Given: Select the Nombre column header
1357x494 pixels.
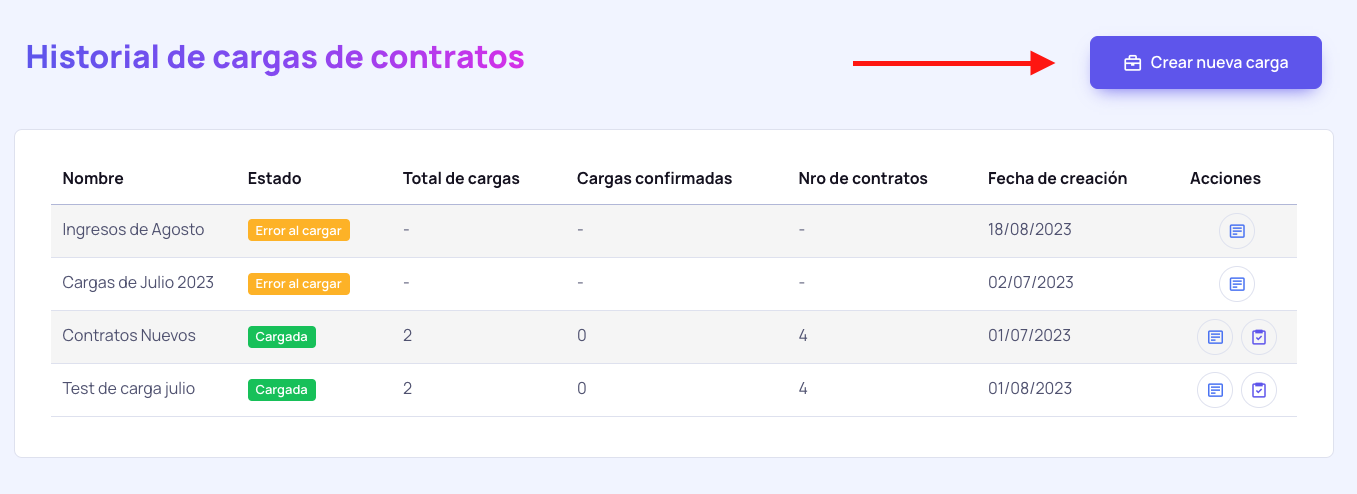Looking at the screenshot, I should pyautogui.click(x=93, y=179).
